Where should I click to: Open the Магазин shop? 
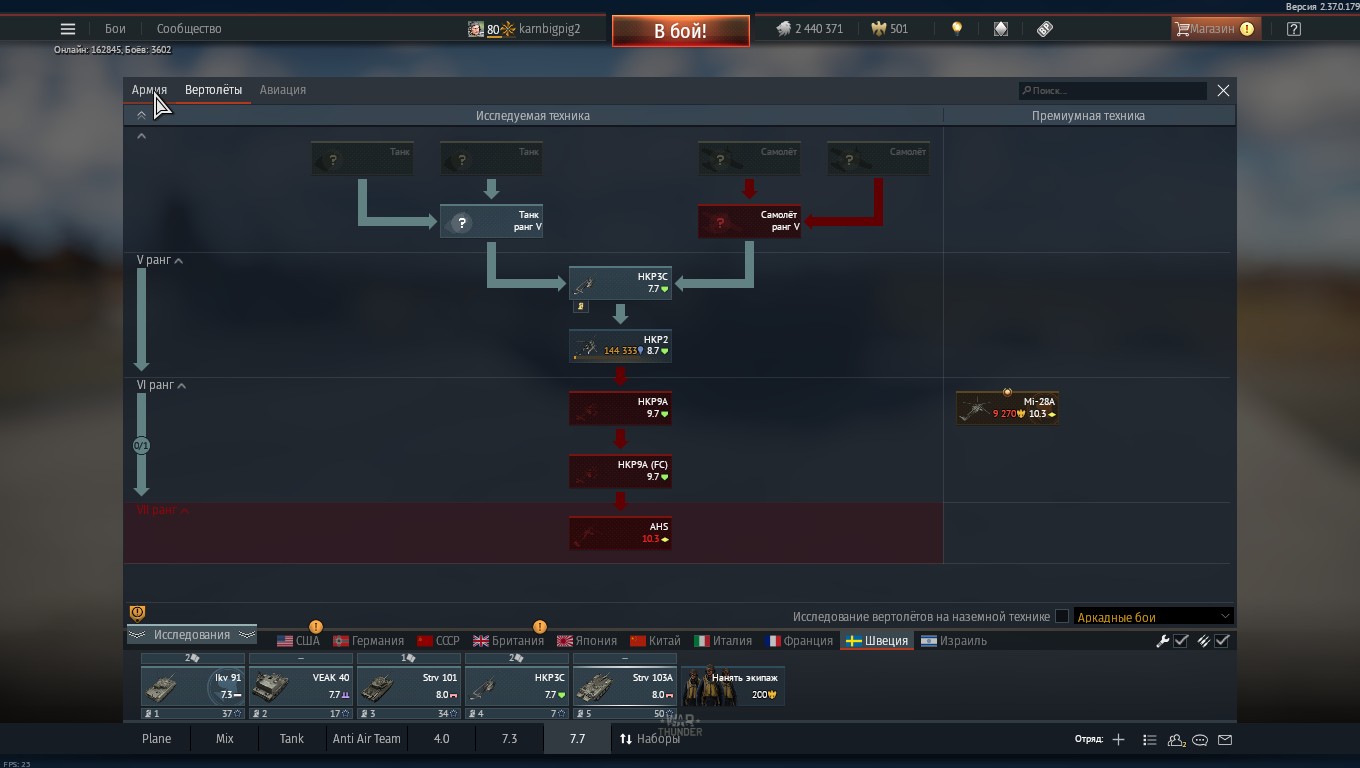tap(1215, 29)
